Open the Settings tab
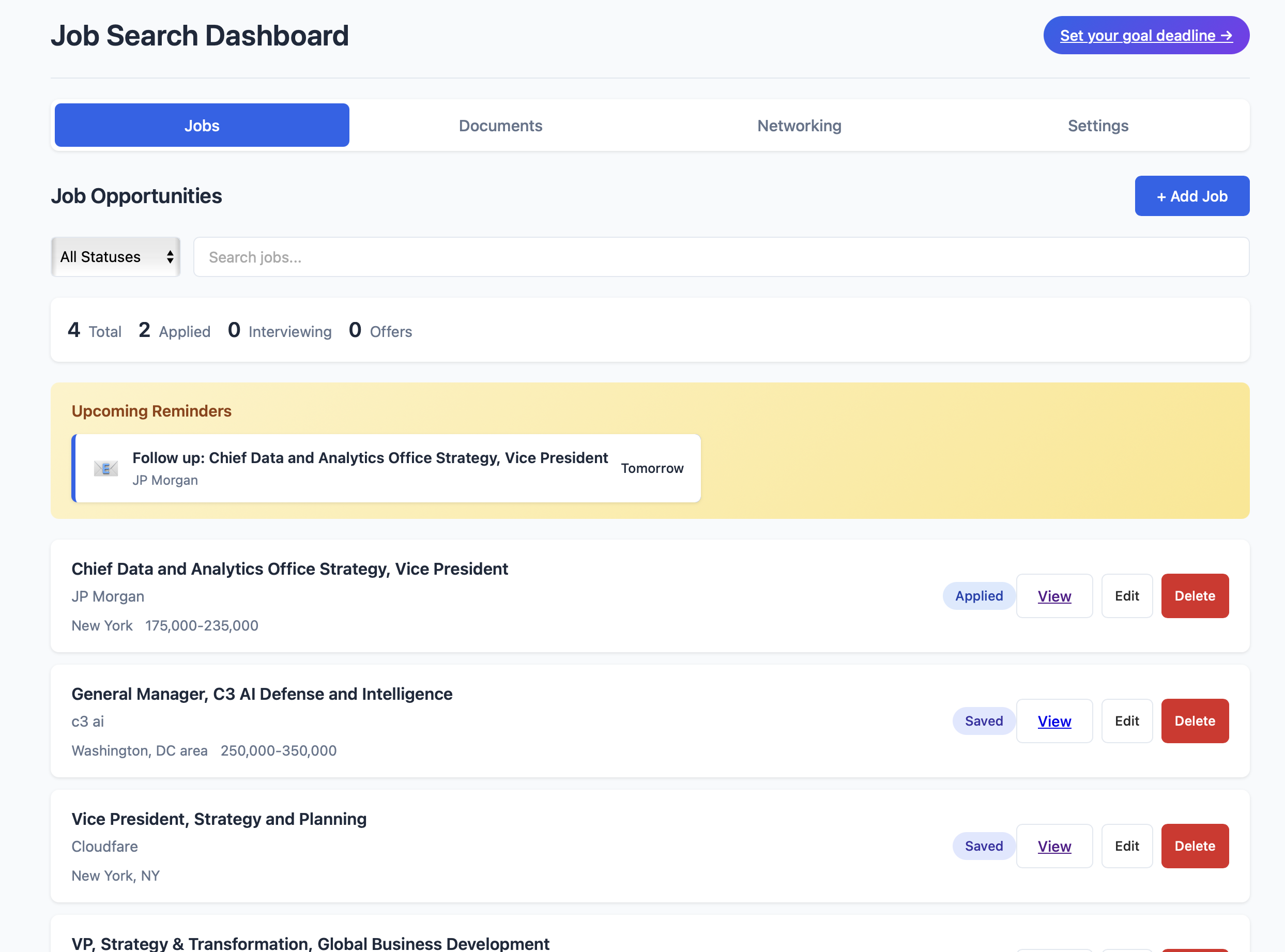The height and width of the screenshot is (952, 1285). [x=1098, y=125]
